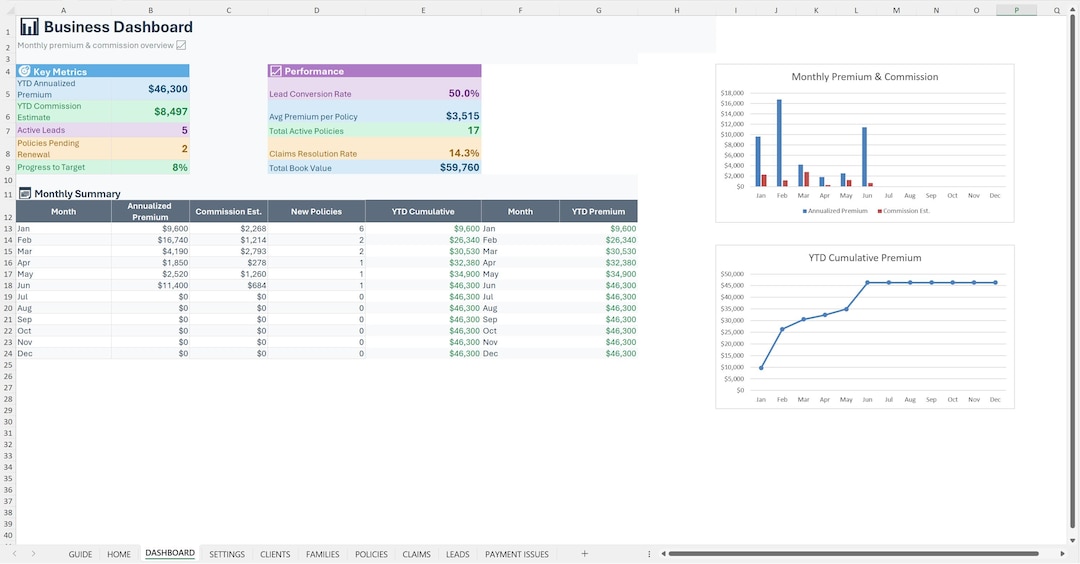Switch to the POLICIES sheet tab
The height and width of the screenshot is (564, 1080).
(371, 554)
